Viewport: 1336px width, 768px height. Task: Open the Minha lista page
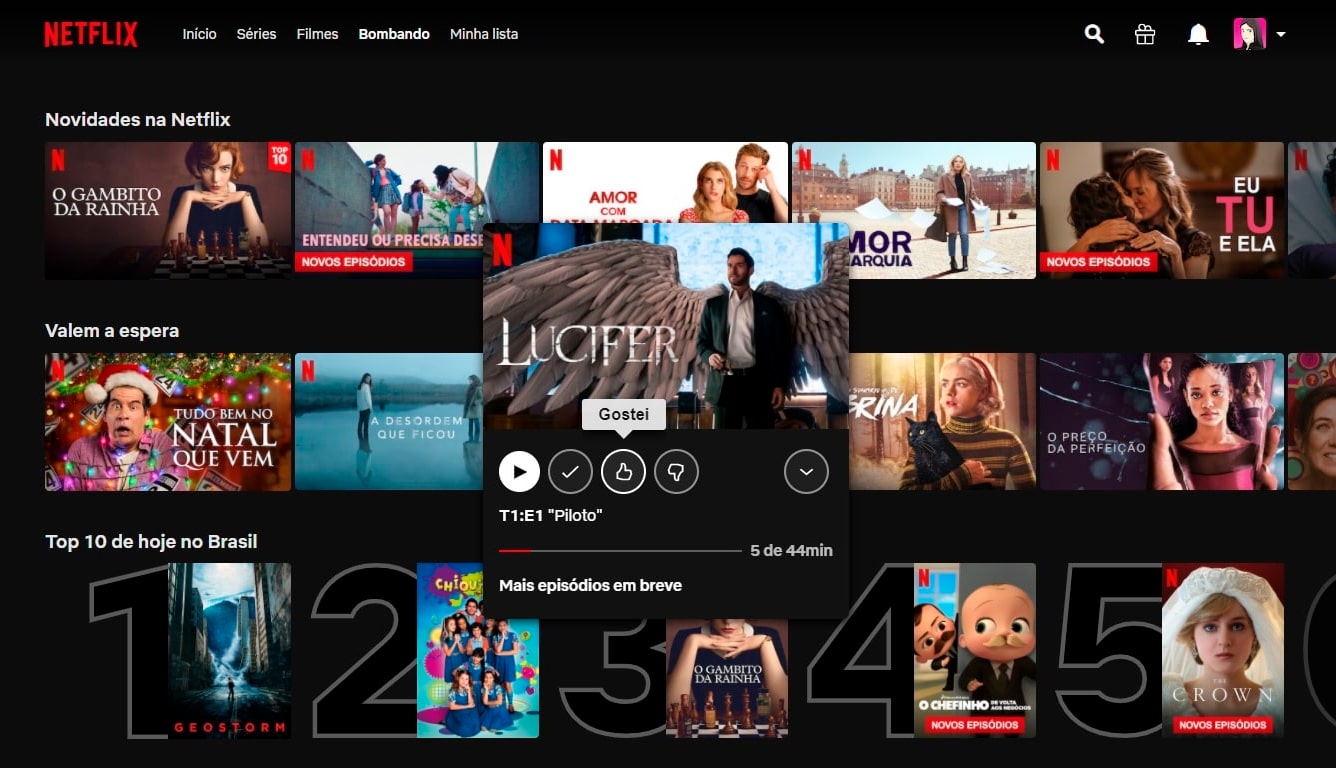(x=484, y=34)
